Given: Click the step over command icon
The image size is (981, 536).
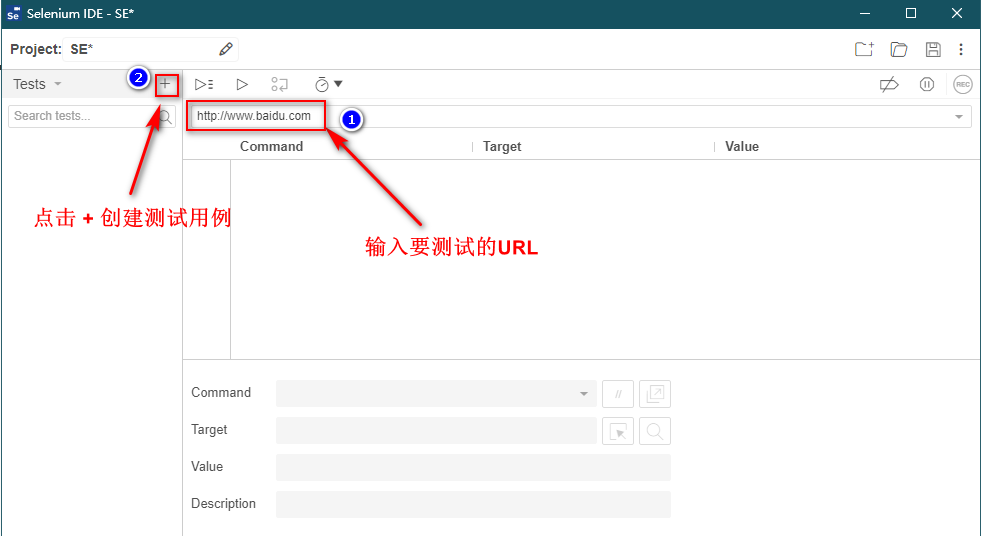Looking at the screenshot, I should pos(280,85).
